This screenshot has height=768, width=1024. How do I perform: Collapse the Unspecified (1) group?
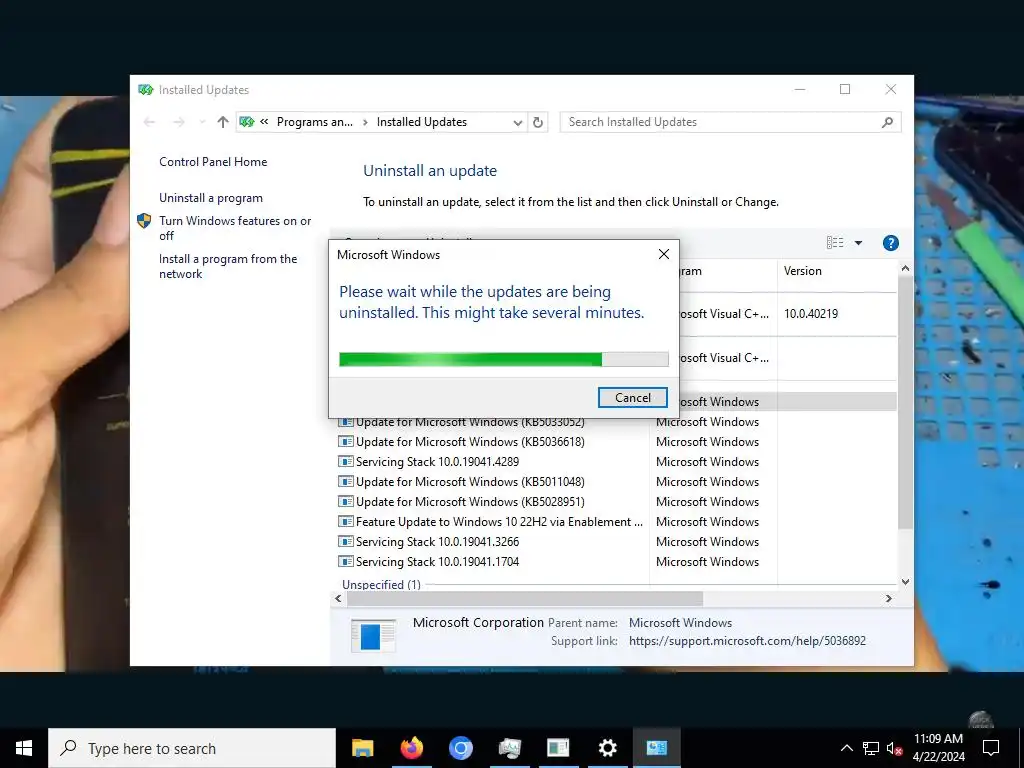[381, 584]
